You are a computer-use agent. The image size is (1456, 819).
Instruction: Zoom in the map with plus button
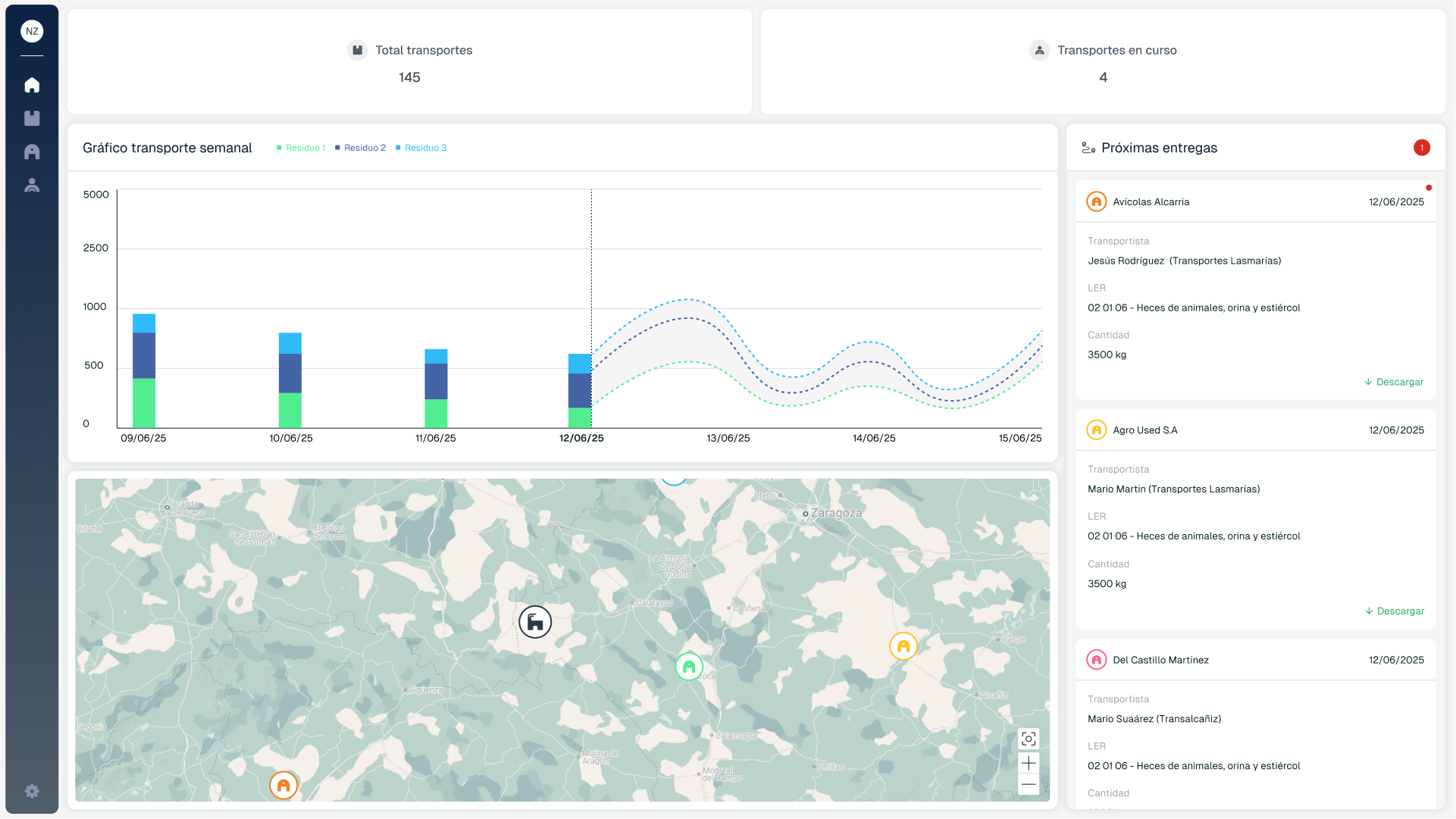point(1029,763)
